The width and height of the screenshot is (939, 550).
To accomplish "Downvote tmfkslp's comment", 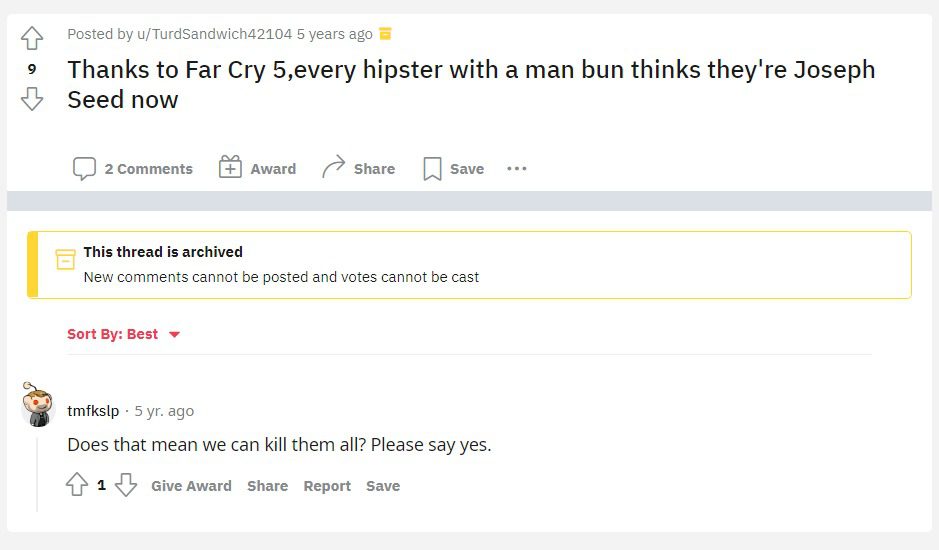I will point(125,486).
